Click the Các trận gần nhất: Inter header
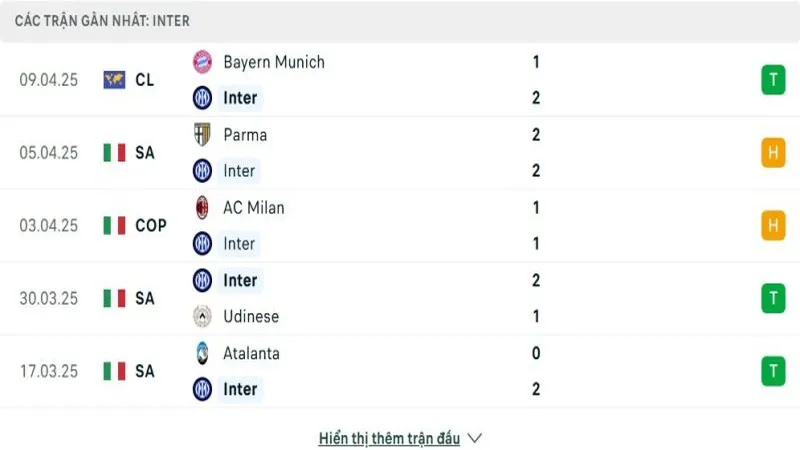The width and height of the screenshot is (800, 450). click(102, 21)
